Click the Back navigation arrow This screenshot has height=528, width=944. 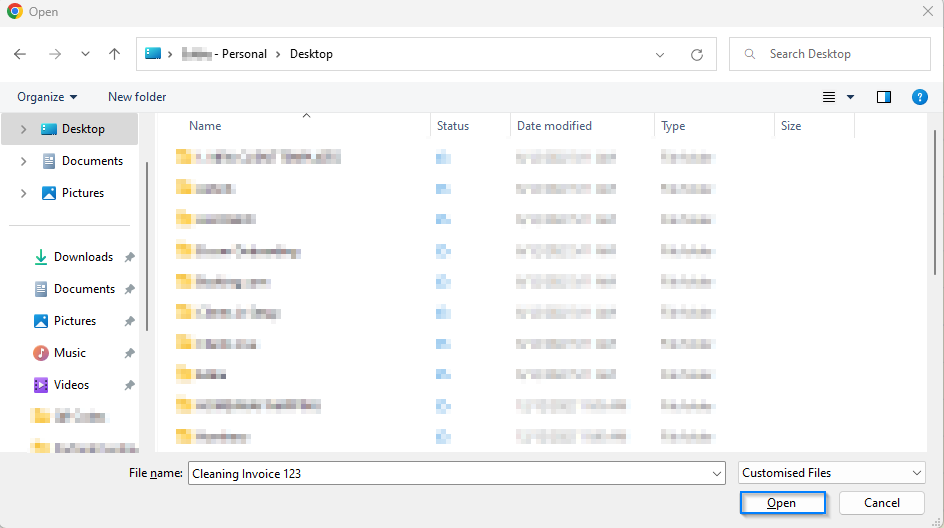click(x=21, y=54)
